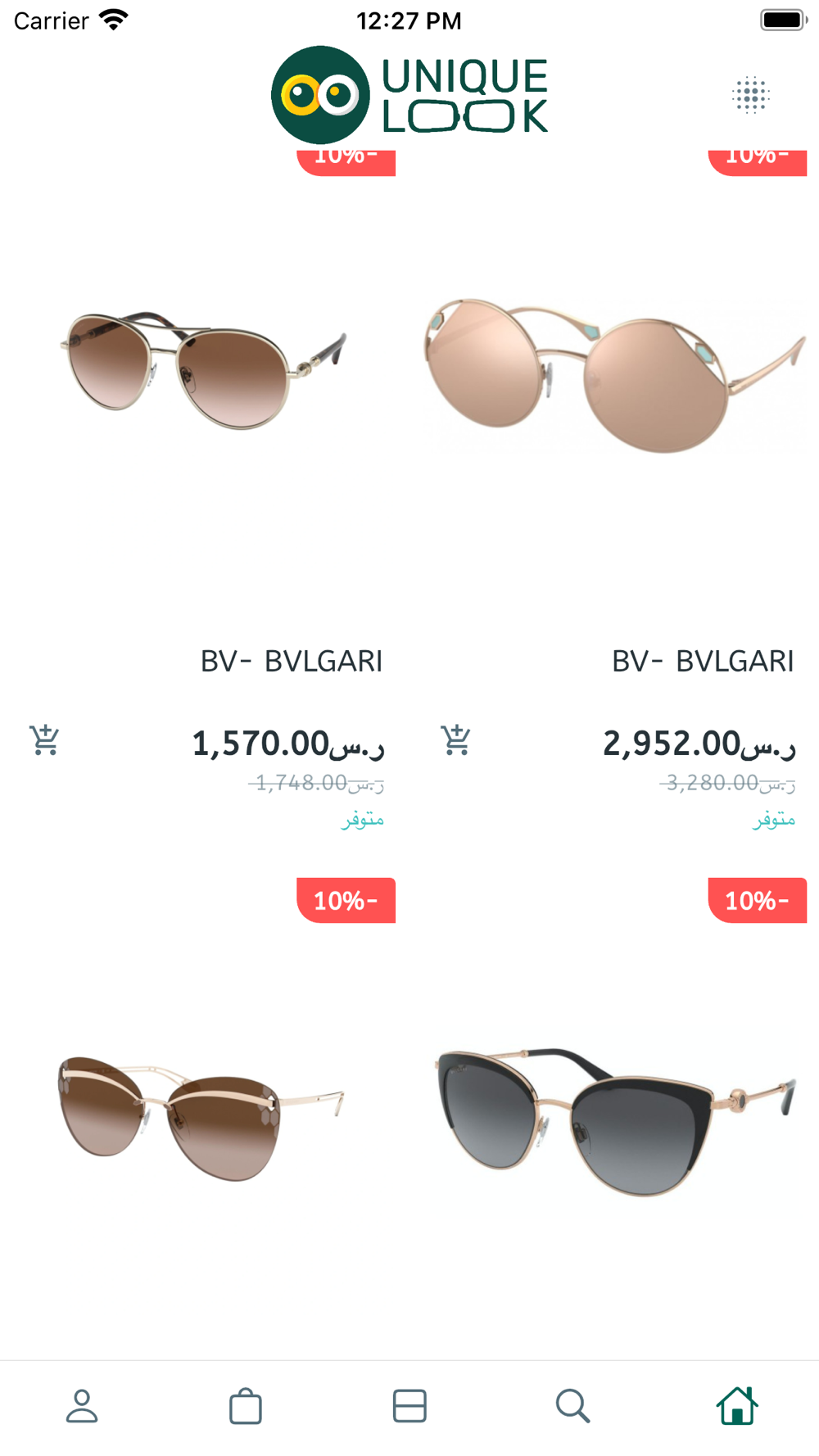
Task: Open the user profile tab
Action: pyautogui.click(x=82, y=1406)
